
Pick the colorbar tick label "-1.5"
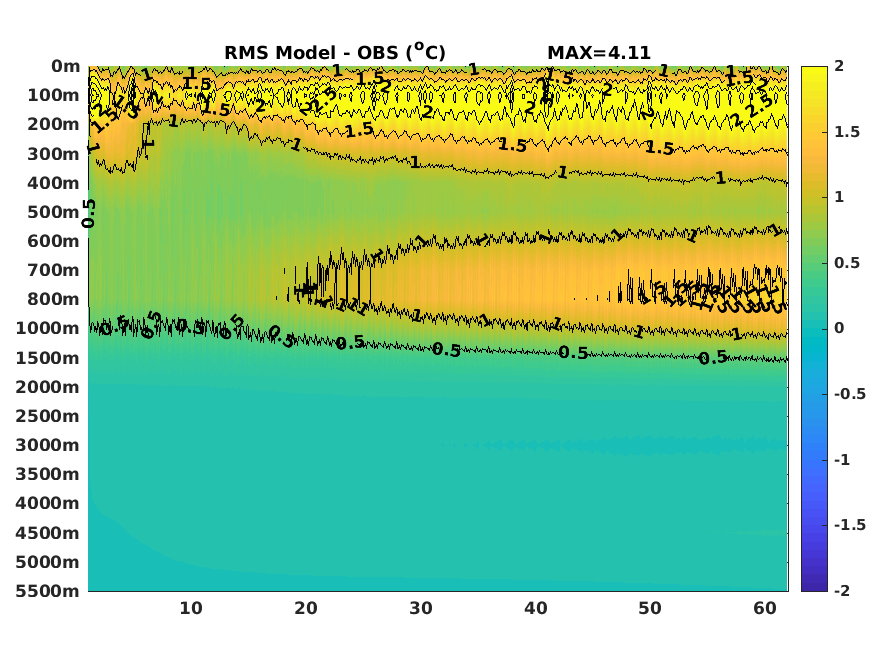[850, 525]
